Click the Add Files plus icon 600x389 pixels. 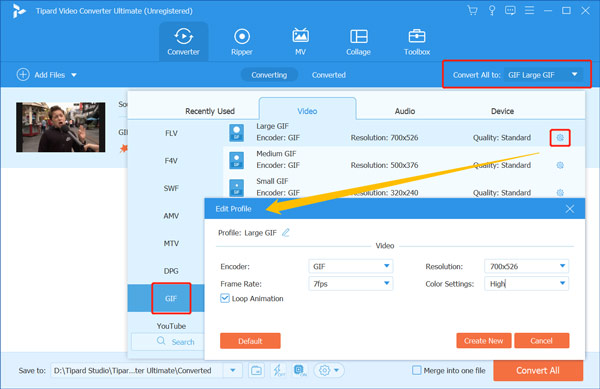(x=23, y=75)
